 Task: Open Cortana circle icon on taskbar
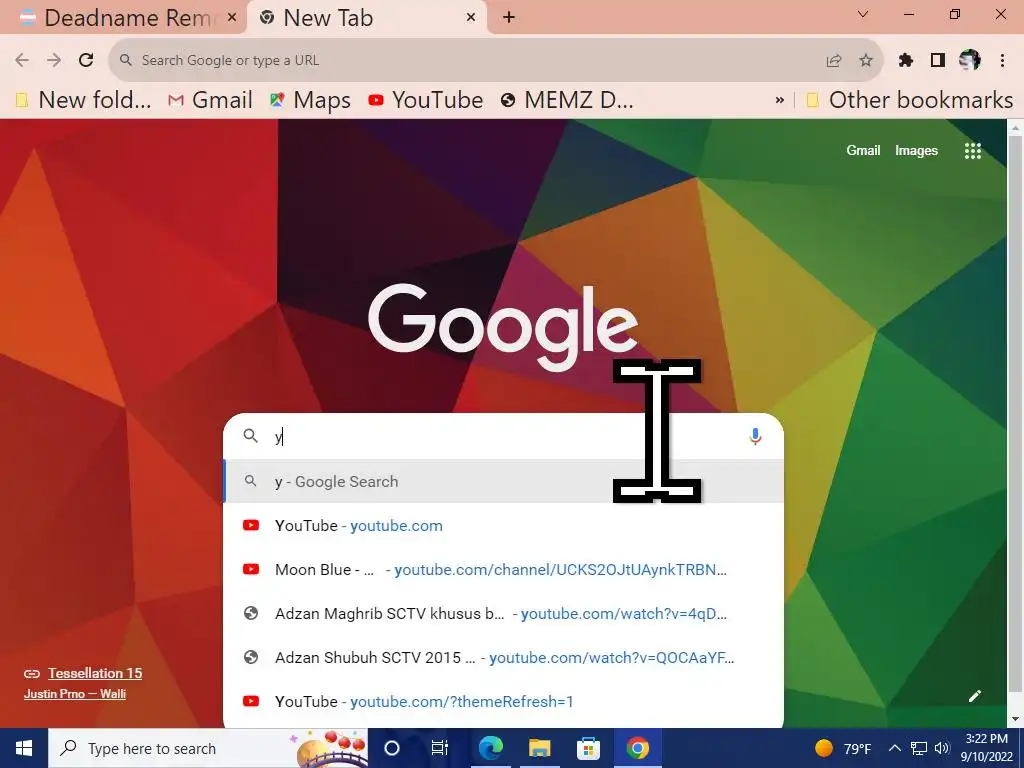click(392, 748)
